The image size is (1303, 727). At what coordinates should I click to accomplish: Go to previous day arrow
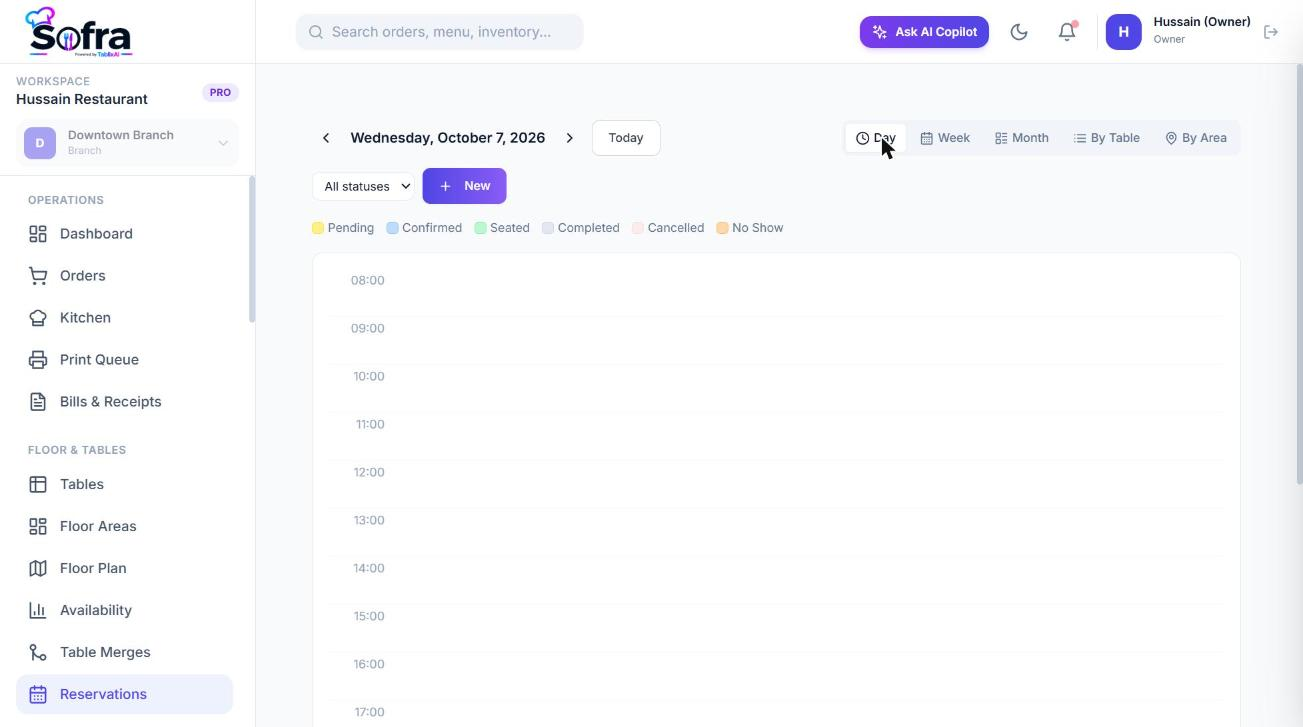click(x=326, y=138)
